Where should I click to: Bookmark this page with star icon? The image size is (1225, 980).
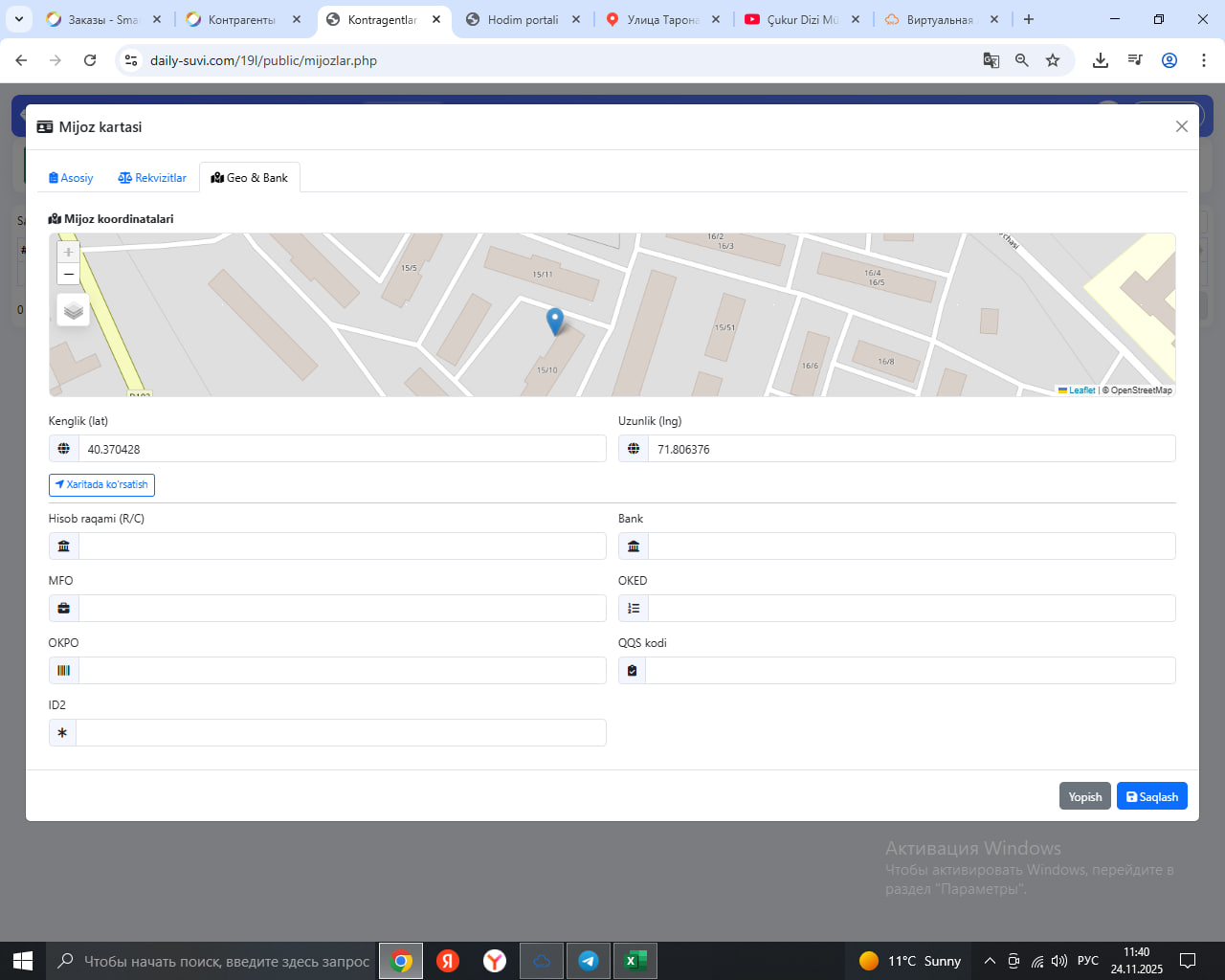coord(1053,60)
